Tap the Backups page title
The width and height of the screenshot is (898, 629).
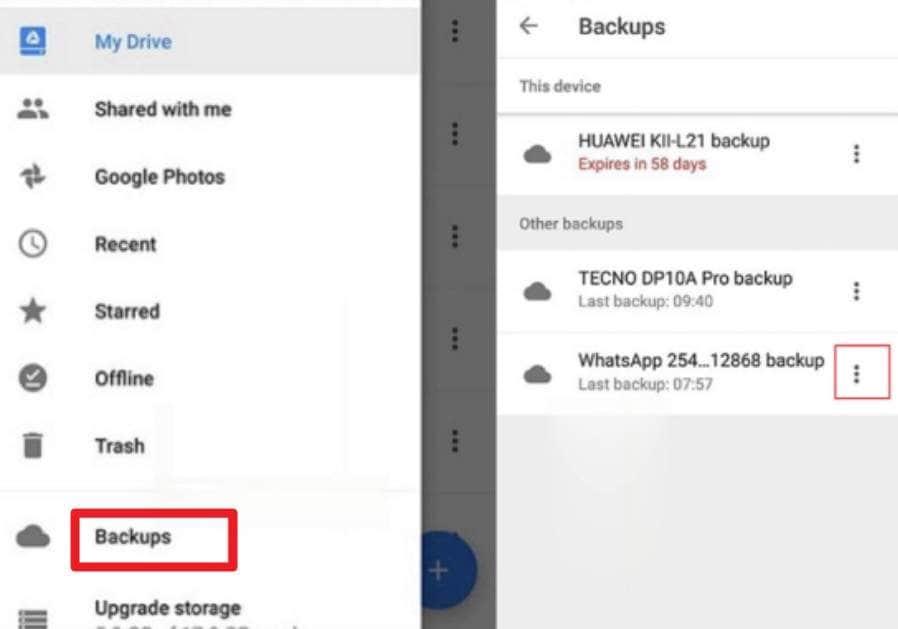point(621,26)
